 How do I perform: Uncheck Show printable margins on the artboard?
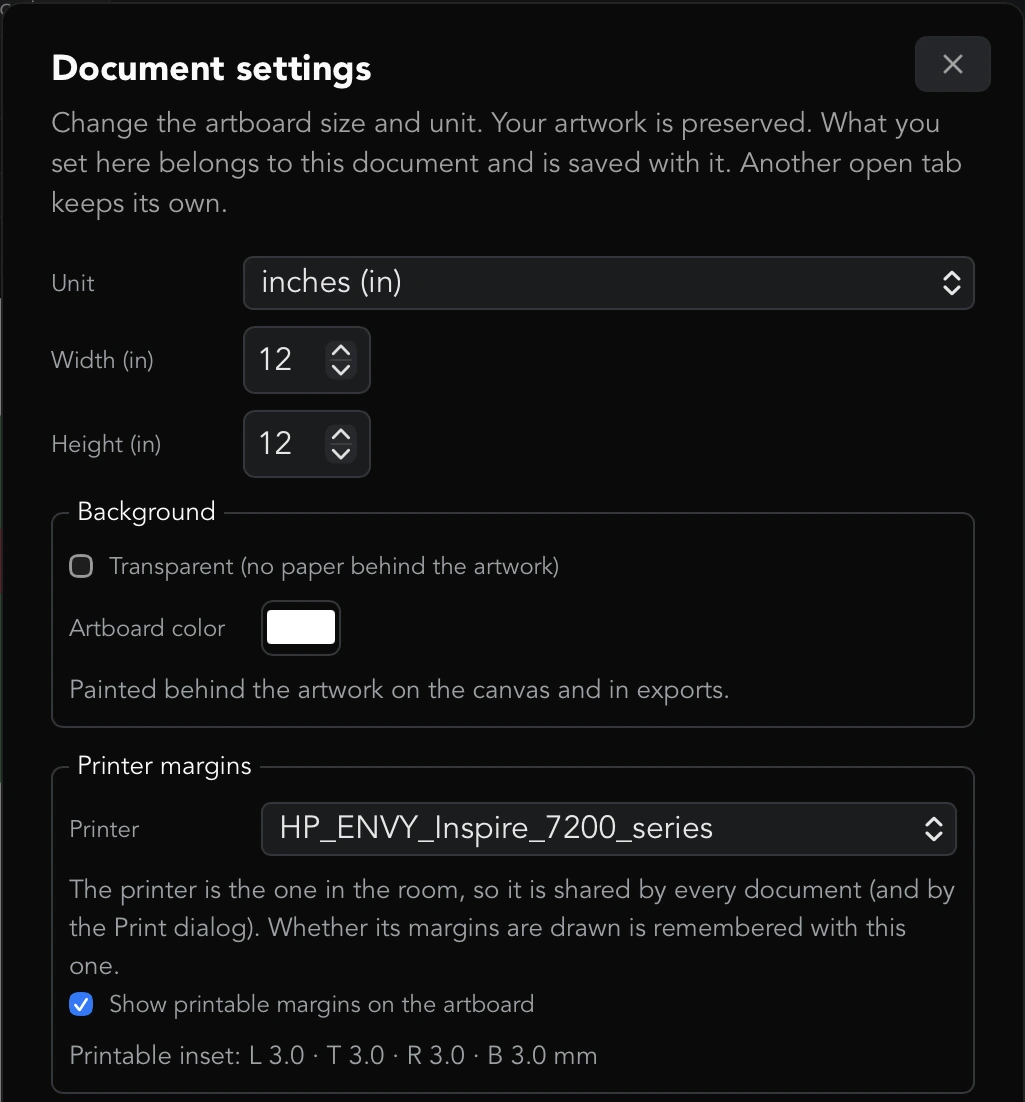point(81,1004)
